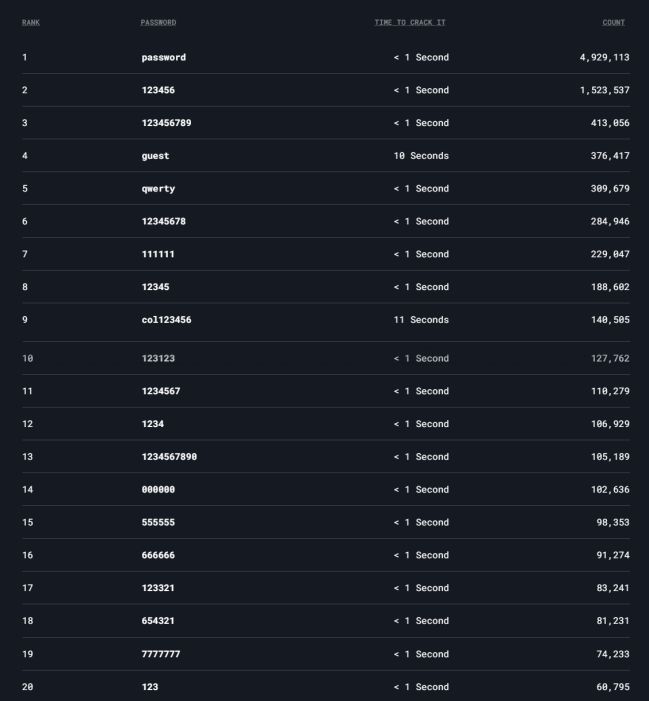Select the 'guest' password row
Viewport: 649px width, 701px height.
326,156
